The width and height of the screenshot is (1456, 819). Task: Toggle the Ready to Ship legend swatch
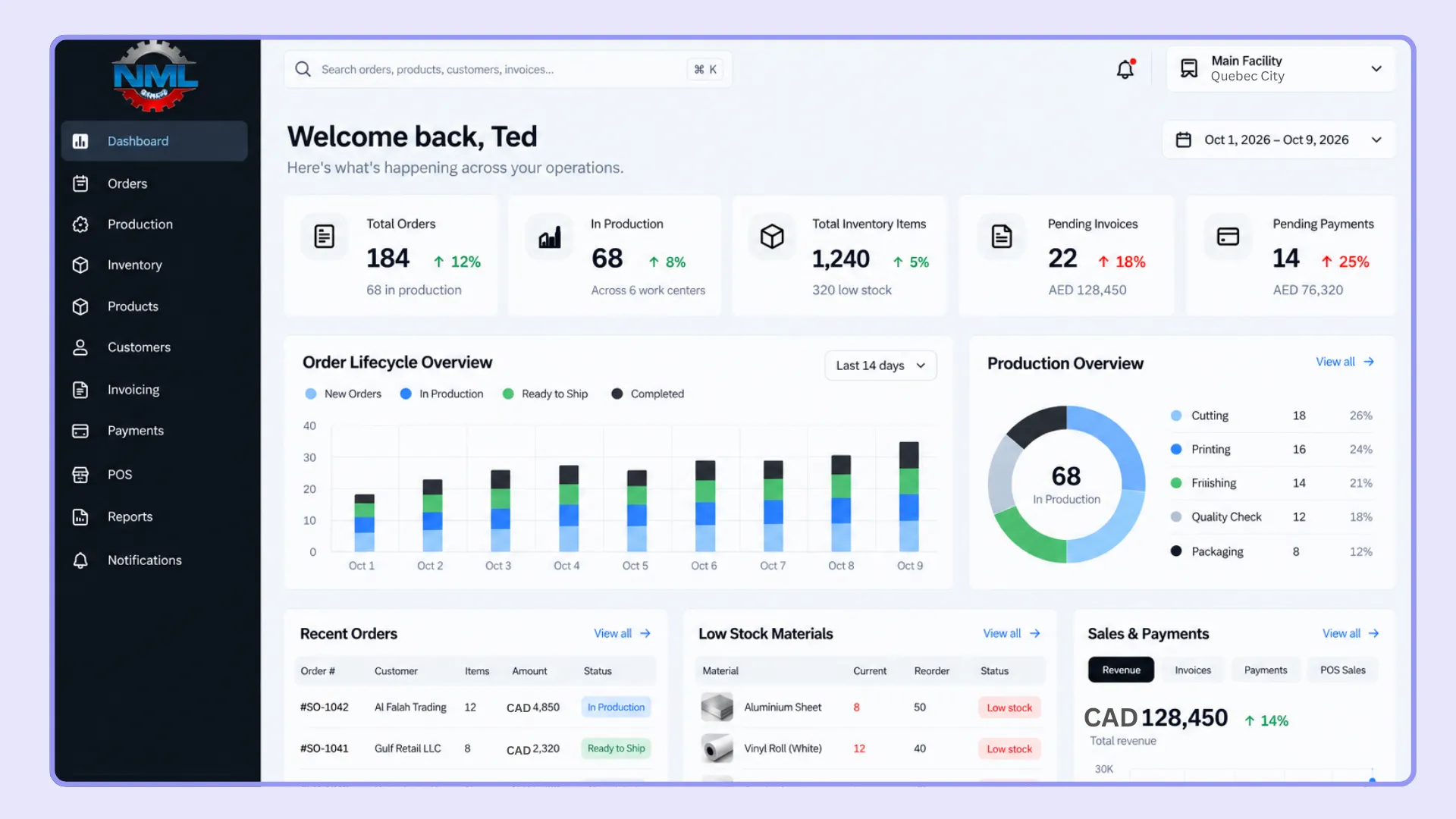click(508, 394)
